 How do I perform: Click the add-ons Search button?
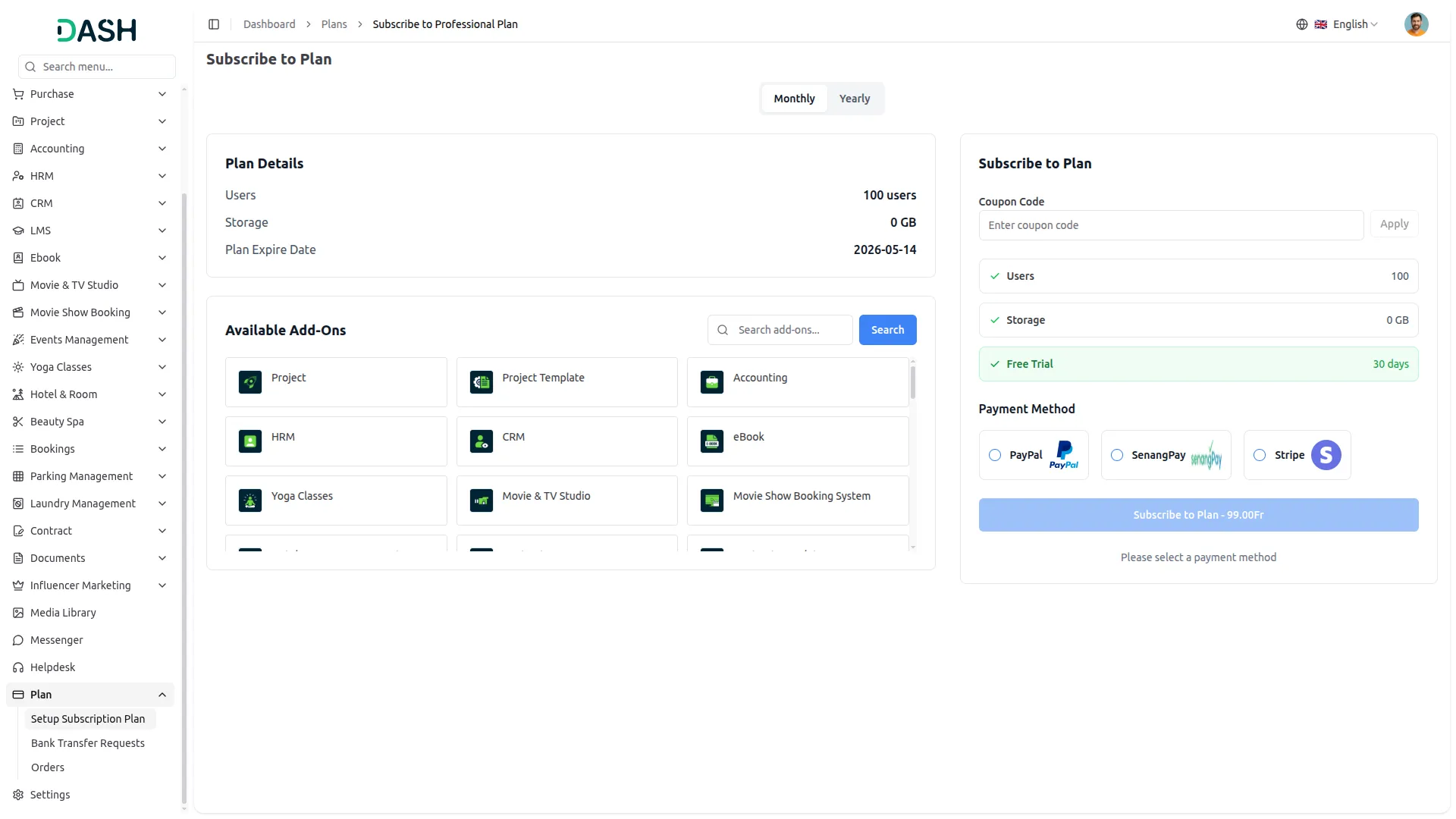tap(887, 330)
